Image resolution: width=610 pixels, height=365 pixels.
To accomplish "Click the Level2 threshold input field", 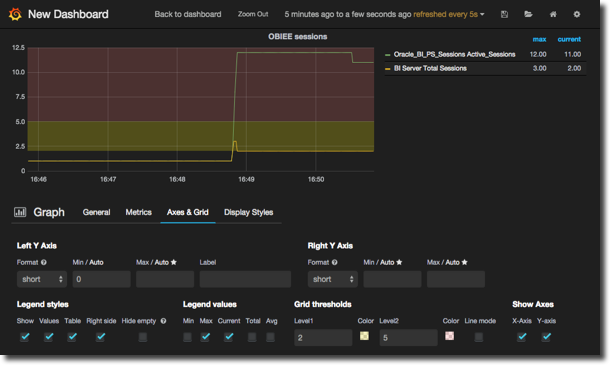I will 408,338.
